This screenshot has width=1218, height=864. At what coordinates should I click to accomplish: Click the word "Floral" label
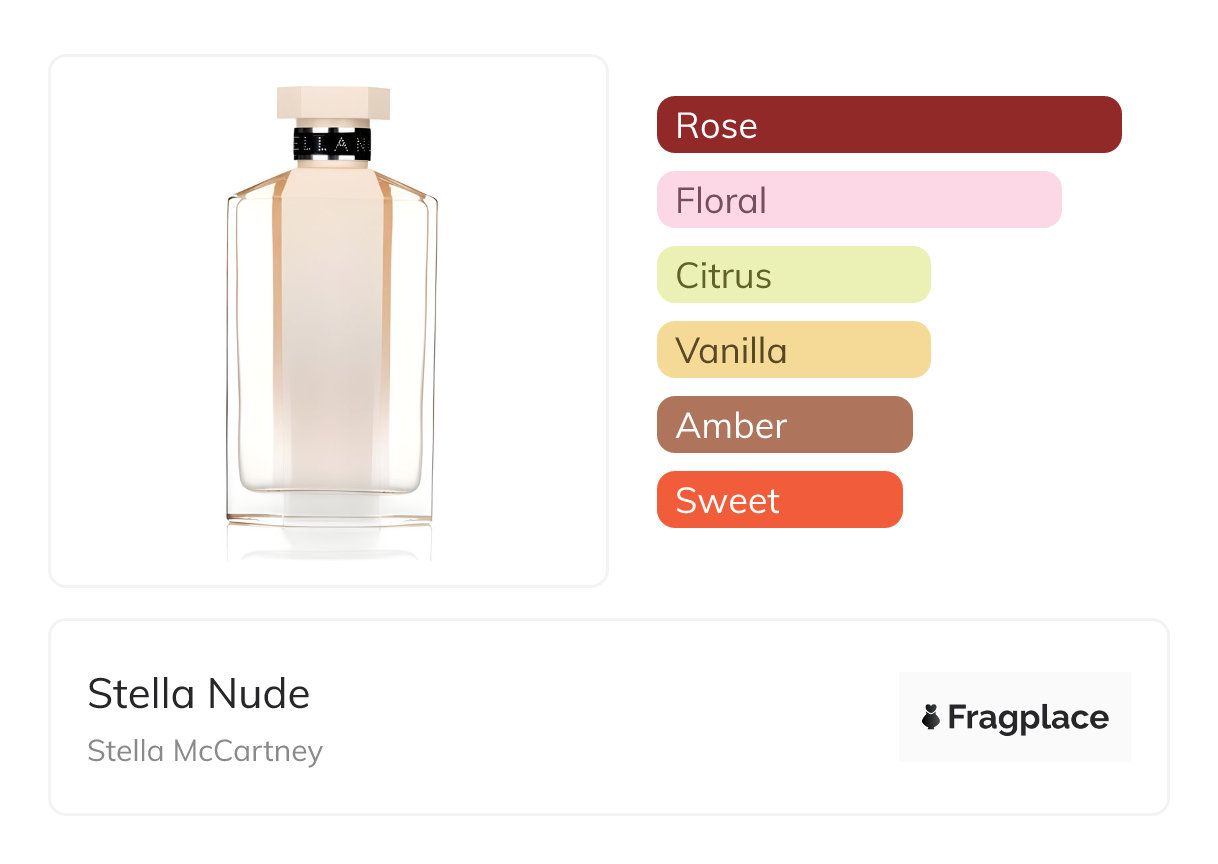(x=721, y=201)
